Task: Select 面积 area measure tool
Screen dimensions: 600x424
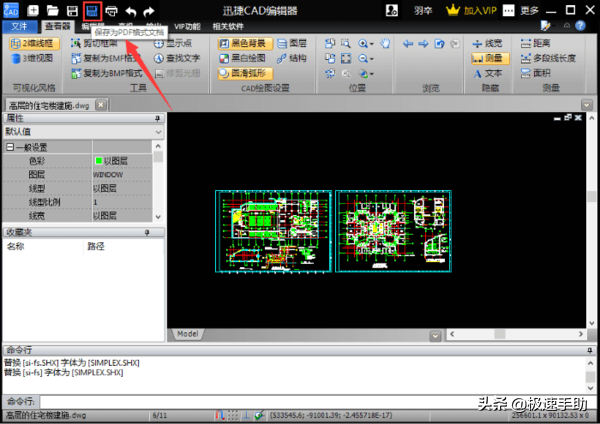Action: [x=536, y=73]
